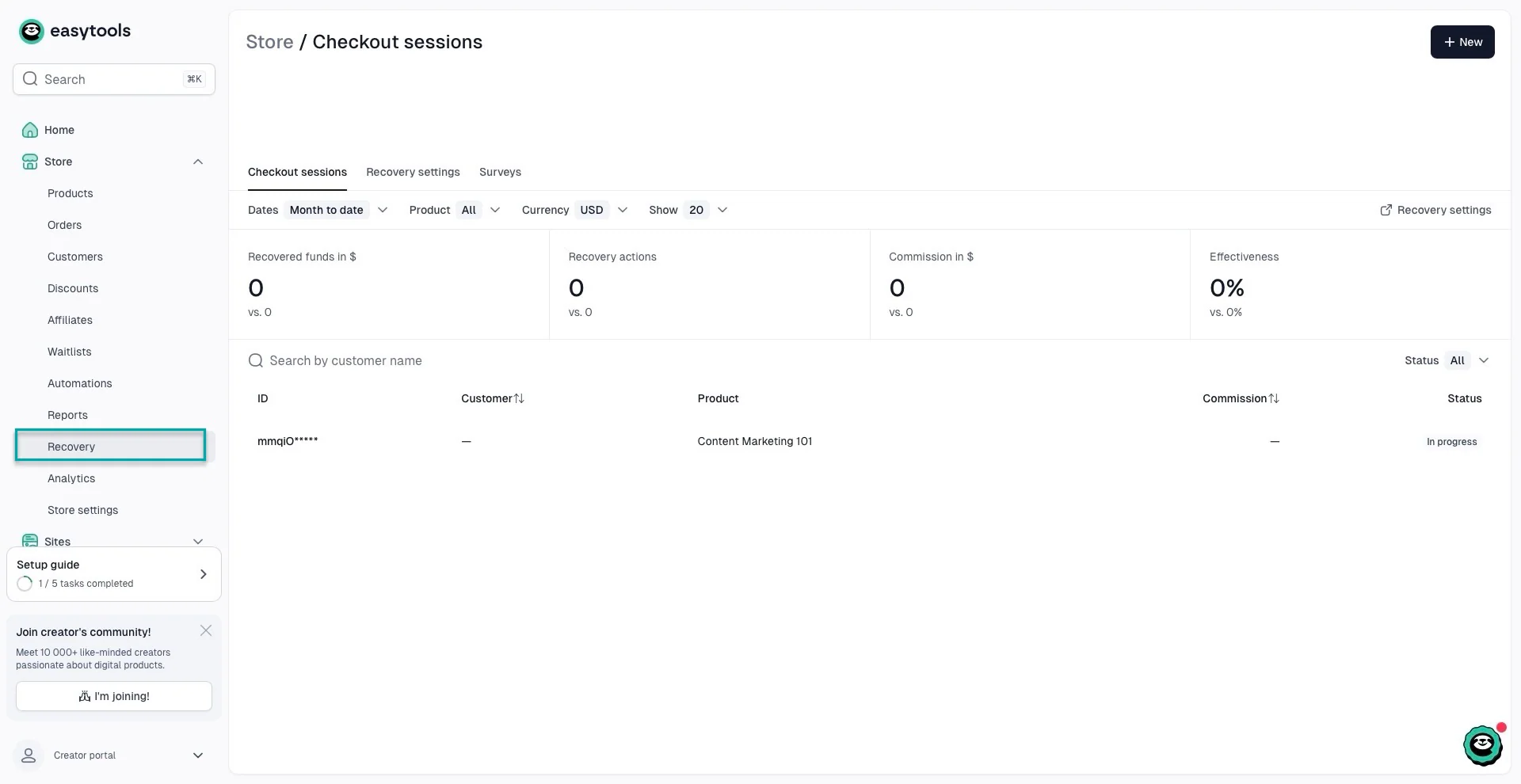Click the magnifier icon in sidebar Search

[x=30, y=78]
